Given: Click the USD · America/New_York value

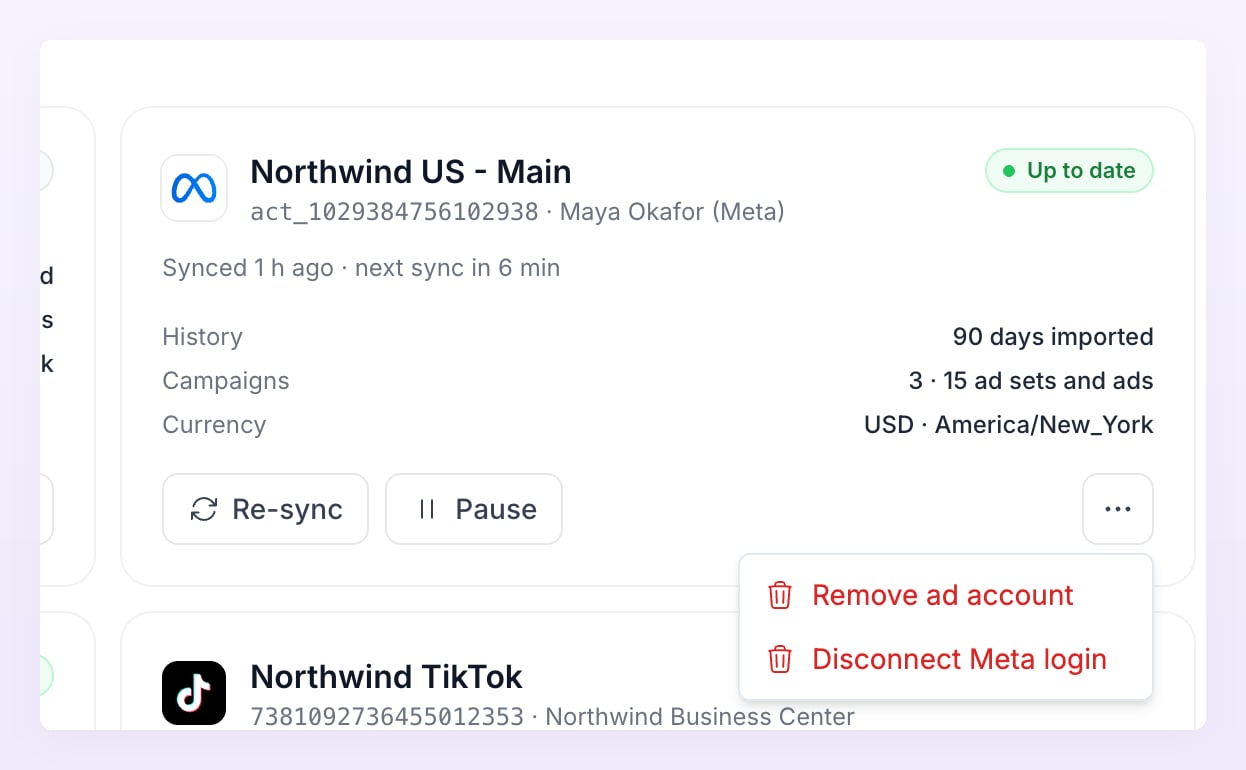Looking at the screenshot, I should 1009,425.
